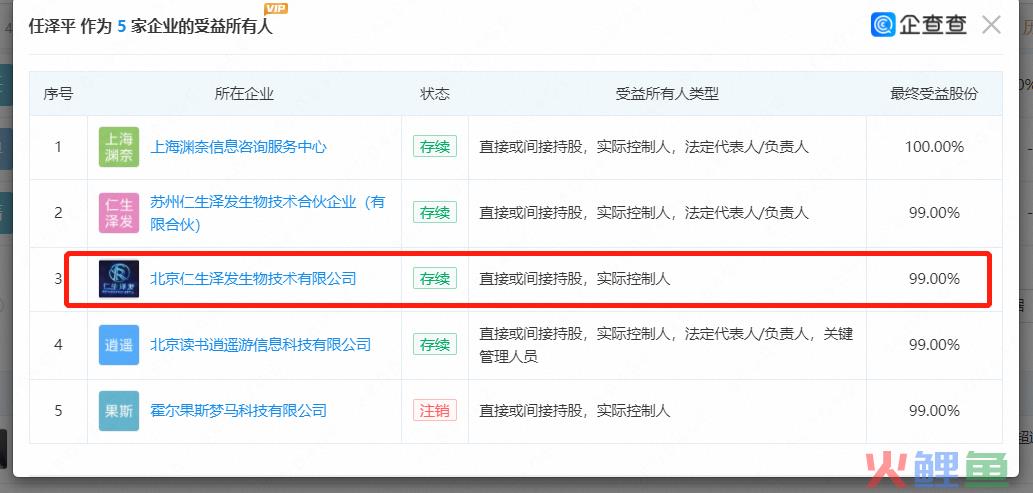Open 北京仁生泽发生物技术有限公司 link
Image resolution: width=1033 pixels, height=493 pixels.
tap(254, 279)
